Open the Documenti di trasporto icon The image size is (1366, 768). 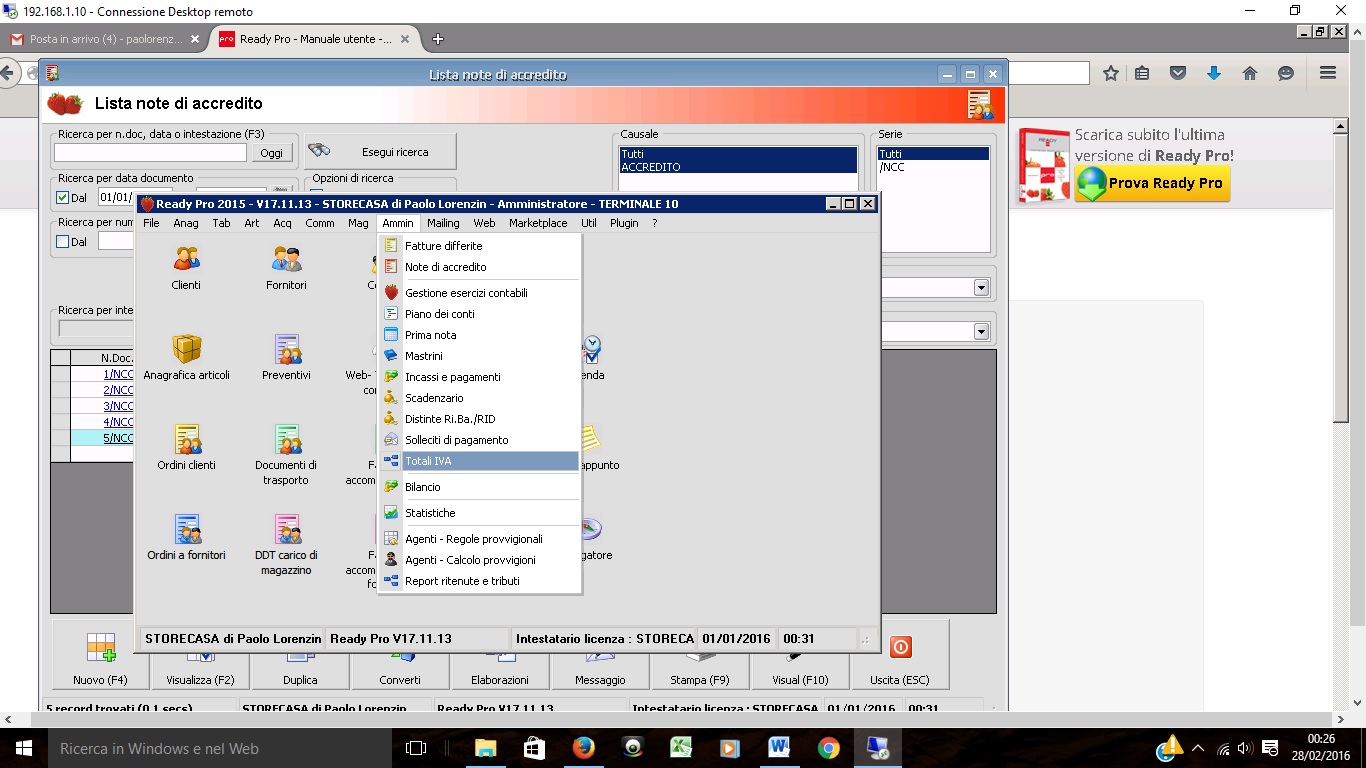pyautogui.click(x=287, y=439)
